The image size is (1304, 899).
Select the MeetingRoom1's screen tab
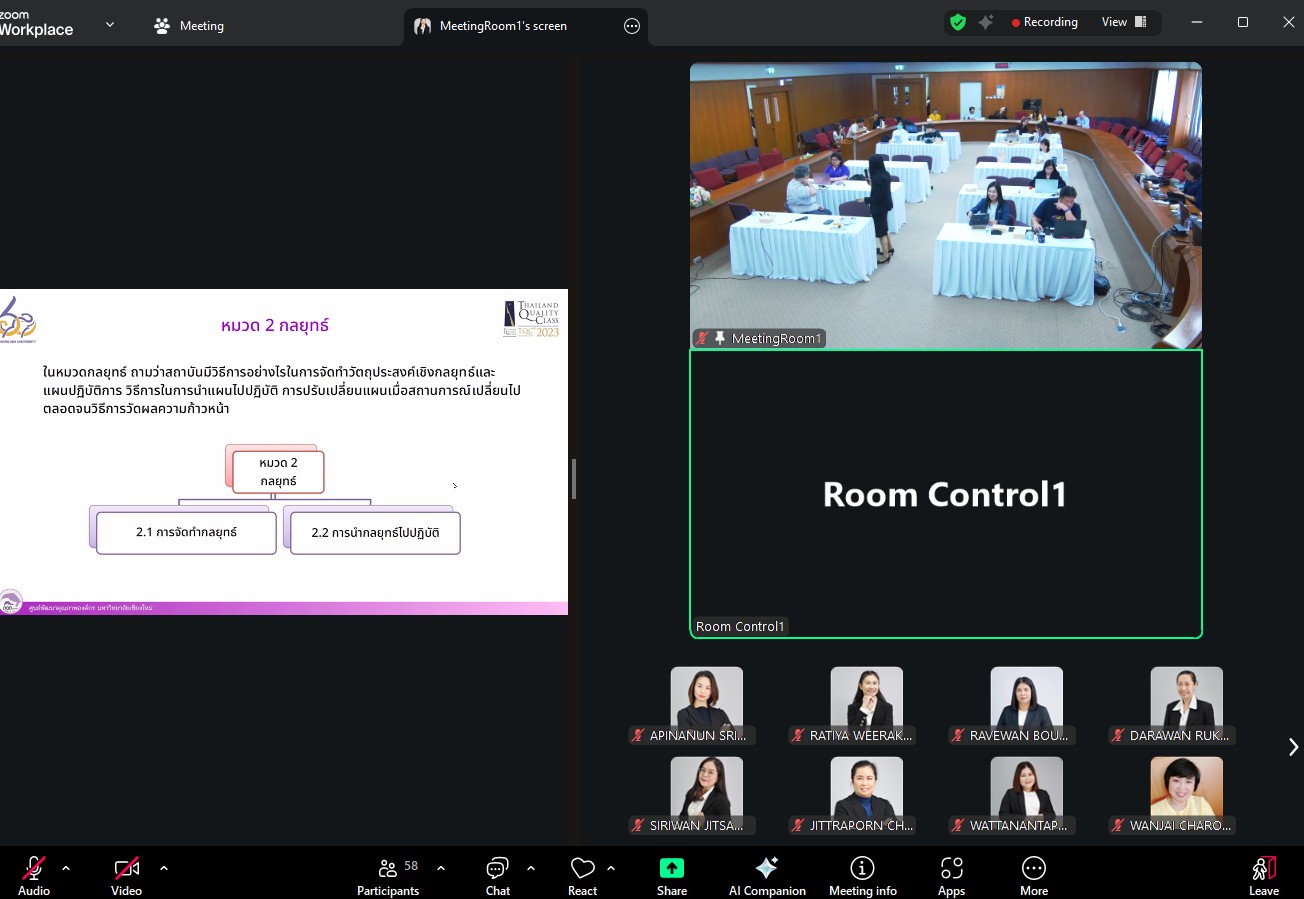[x=503, y=26]
